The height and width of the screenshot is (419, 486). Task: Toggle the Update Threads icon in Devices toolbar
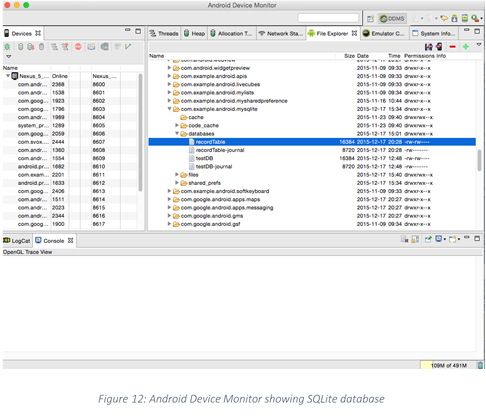point(54,47)
